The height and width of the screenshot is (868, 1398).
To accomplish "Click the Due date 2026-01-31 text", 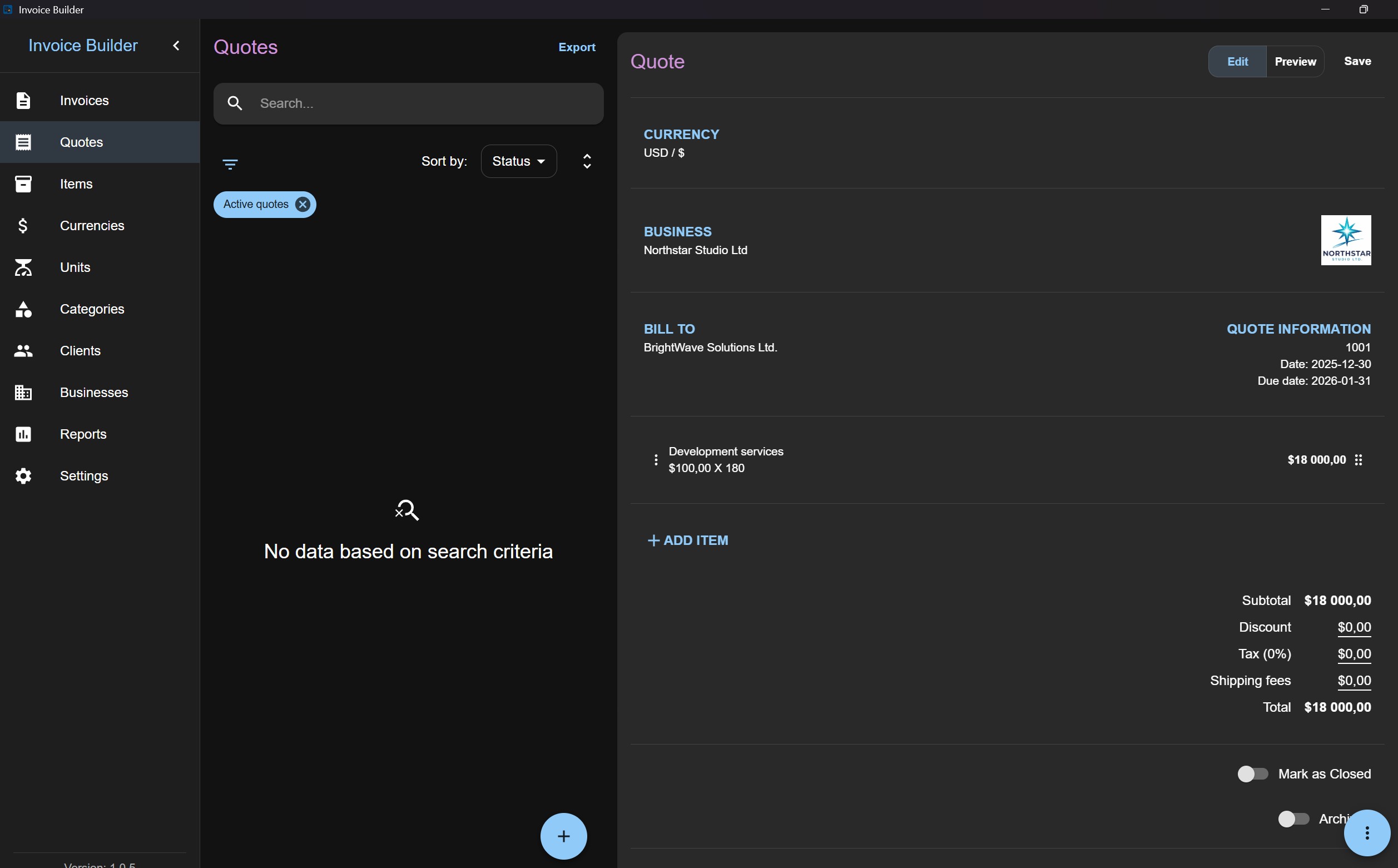I will [x=1314, y=380].
